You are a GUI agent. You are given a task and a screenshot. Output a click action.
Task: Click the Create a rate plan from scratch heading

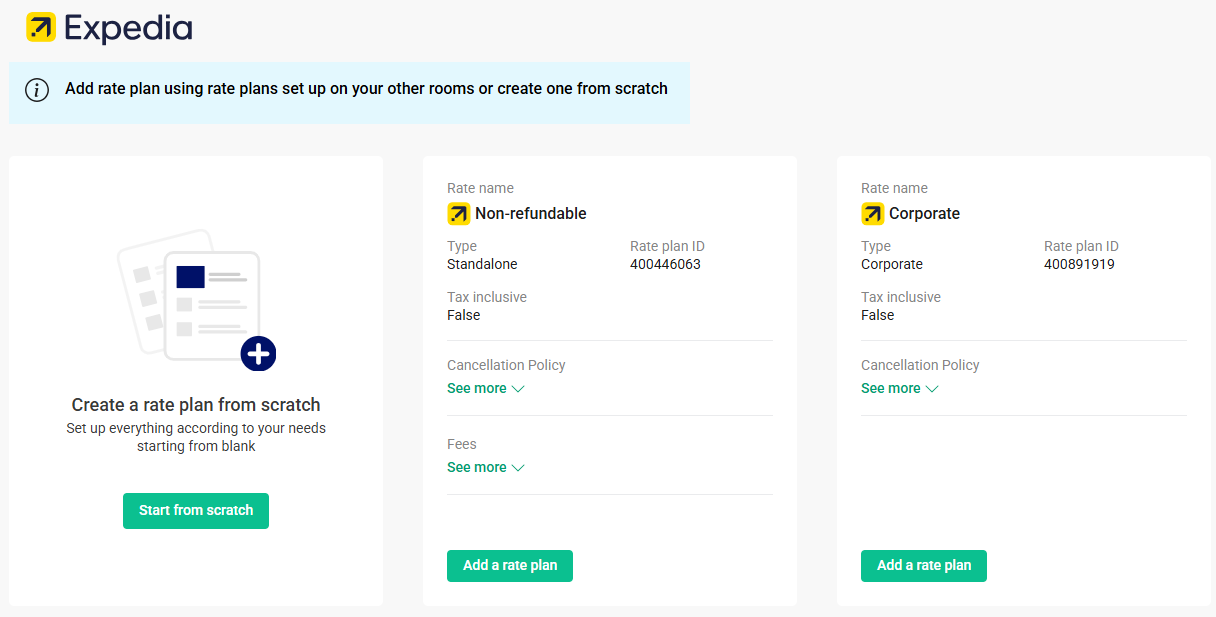click(x=196, y=405)
